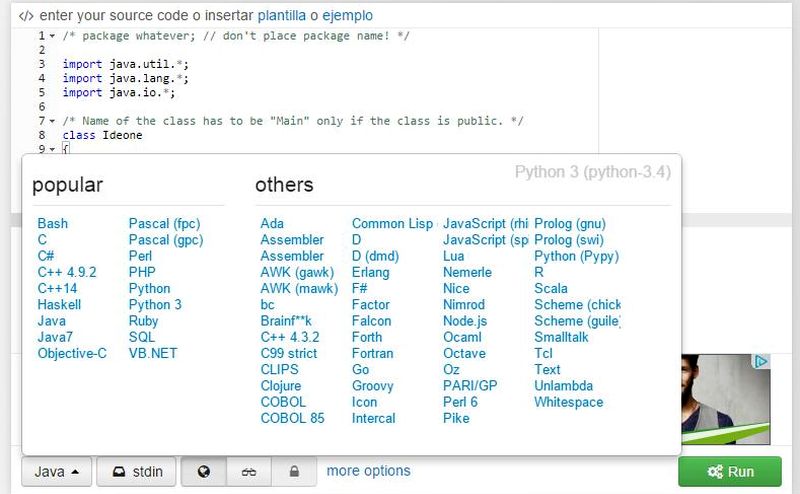Viewport: 800px width, 494px height.
Task: Choose Ocaml language
Action: (462, 337)
